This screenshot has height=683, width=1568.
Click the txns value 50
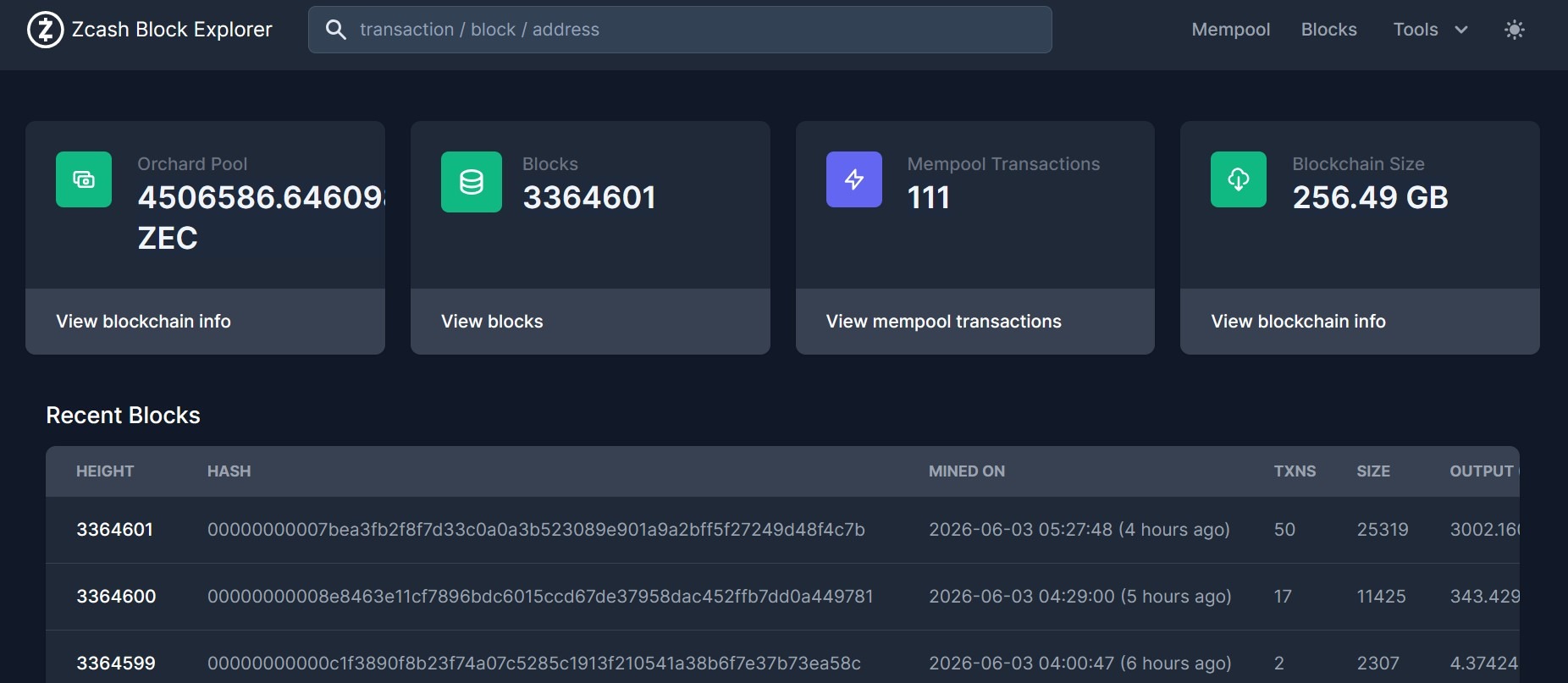tap(1284, 530)
